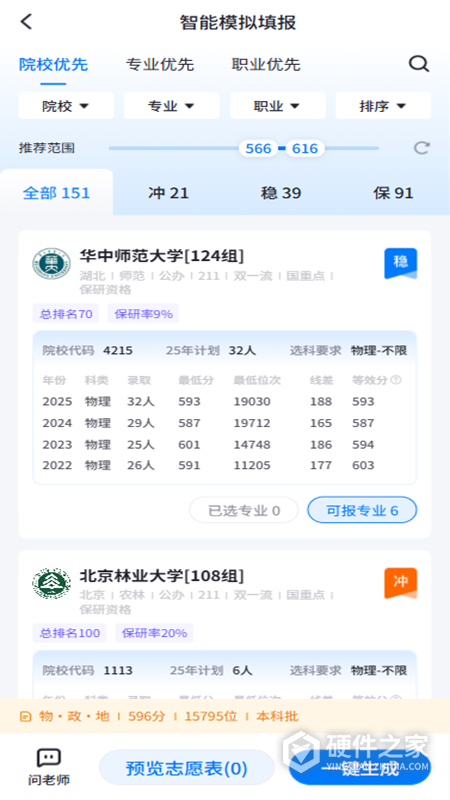This screenshot has width=450, height=800.
Task: Open the 华中师范大学[124组] title
Action: pos(162,256)
